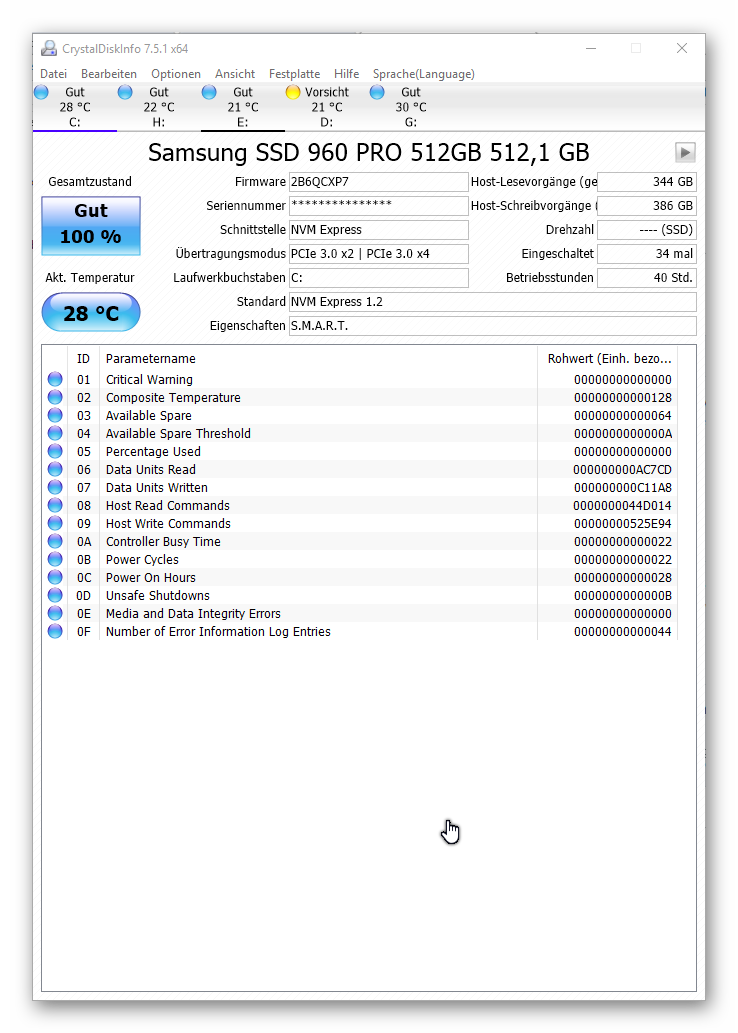Click status orb of Composite Temperature row

[55, 397]
